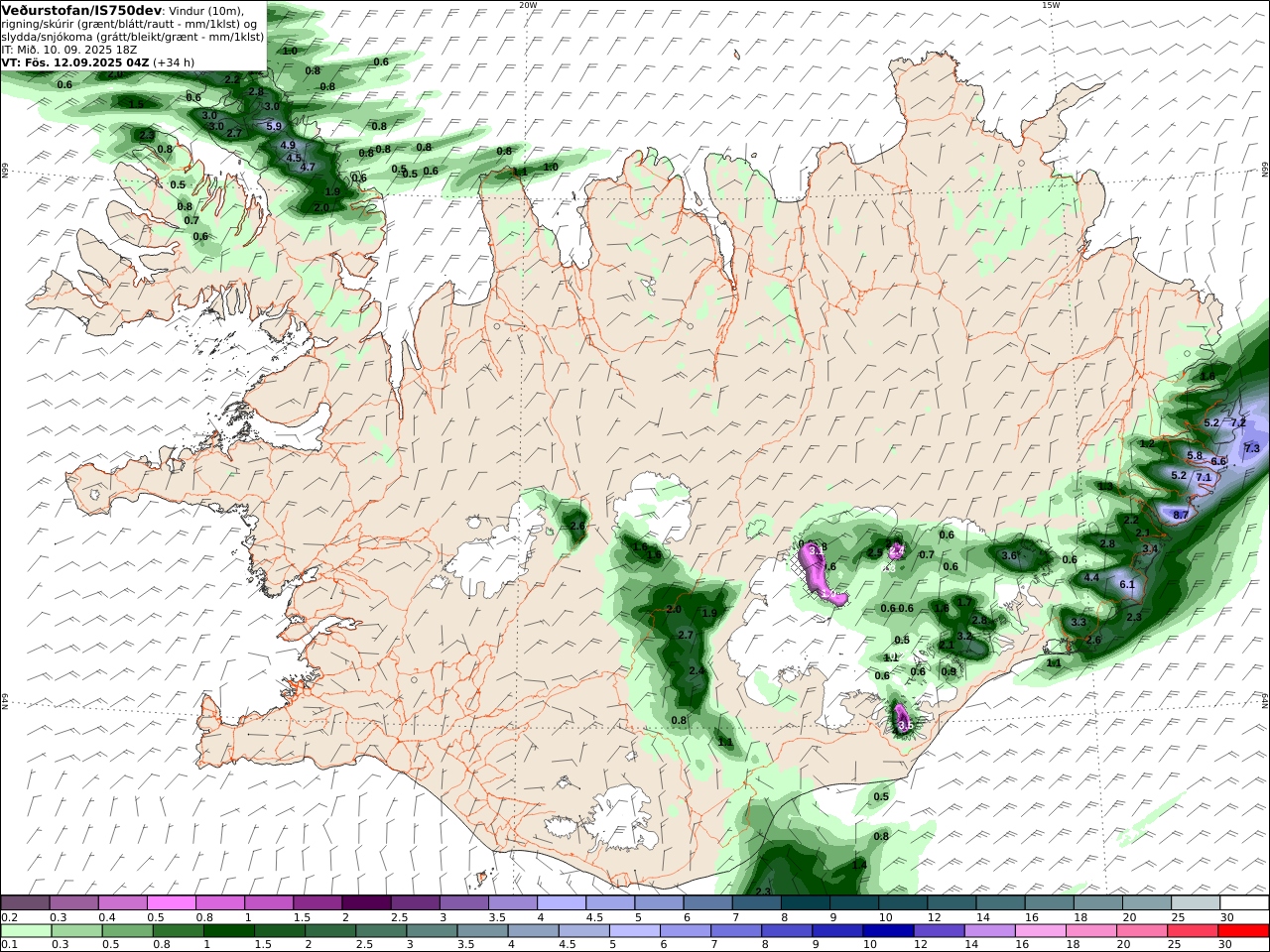Click the bright red bottom-legend swatch after 30
Viewport: 1270px width, 952px height.
(1244, 930)
